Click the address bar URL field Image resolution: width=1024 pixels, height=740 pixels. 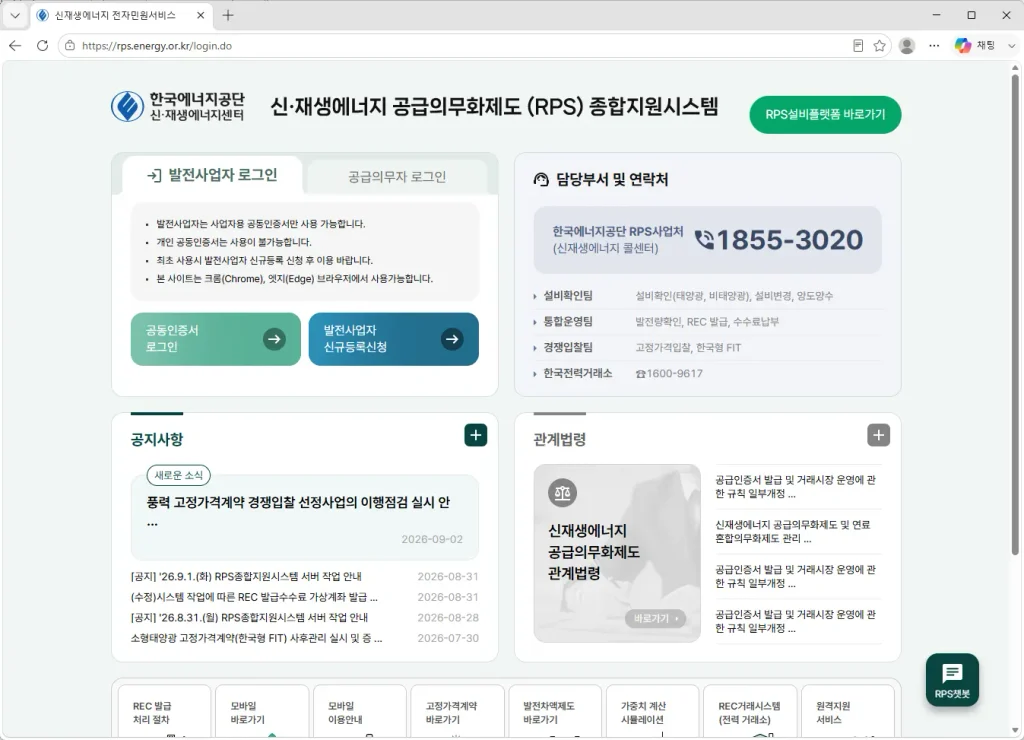(x=457, y=46)
